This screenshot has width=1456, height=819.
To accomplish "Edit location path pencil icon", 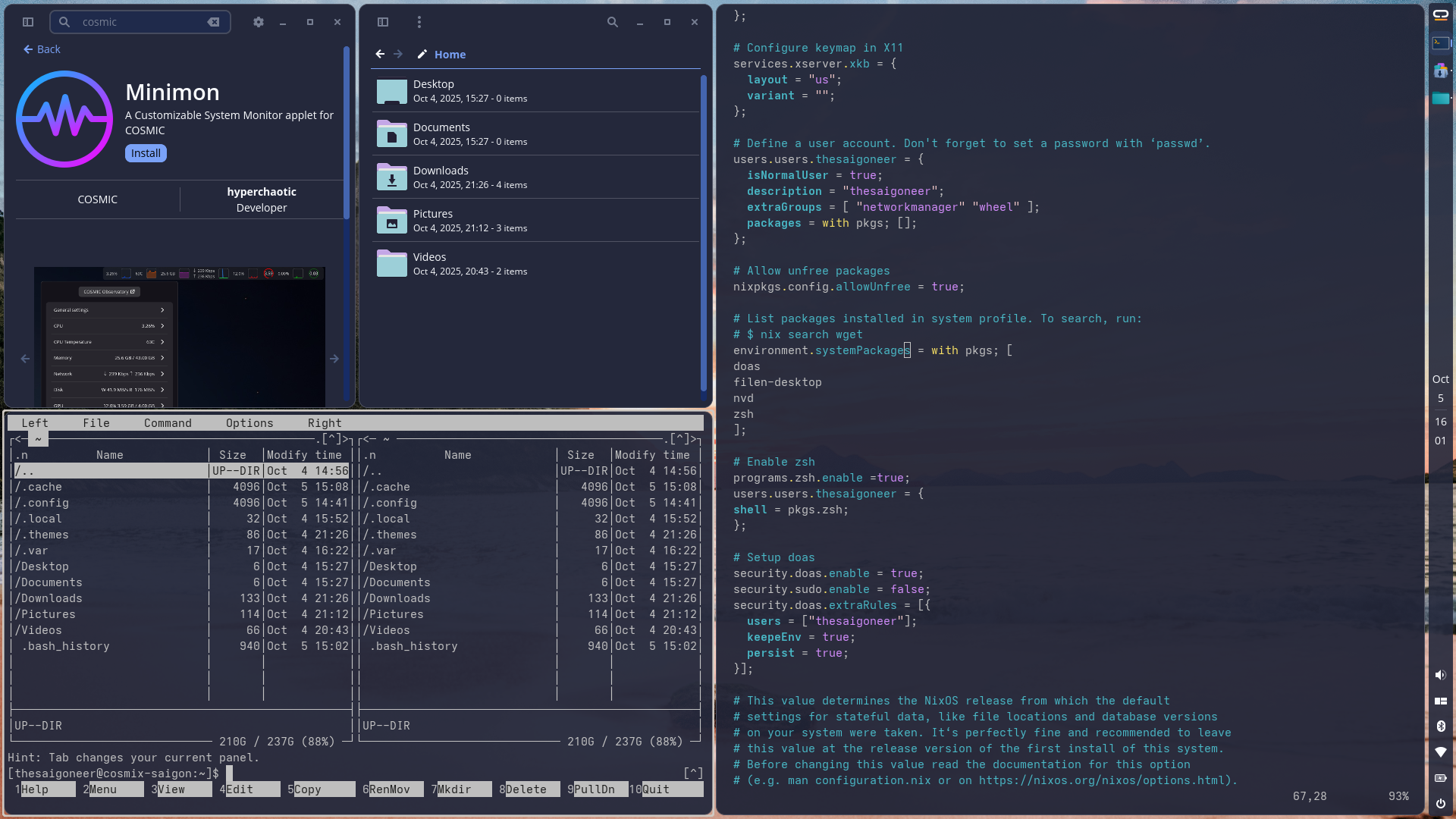I will pos(422,55).
